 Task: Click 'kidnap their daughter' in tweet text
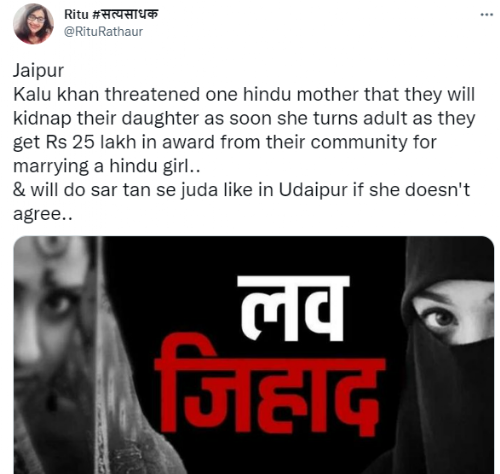[106, 118]
